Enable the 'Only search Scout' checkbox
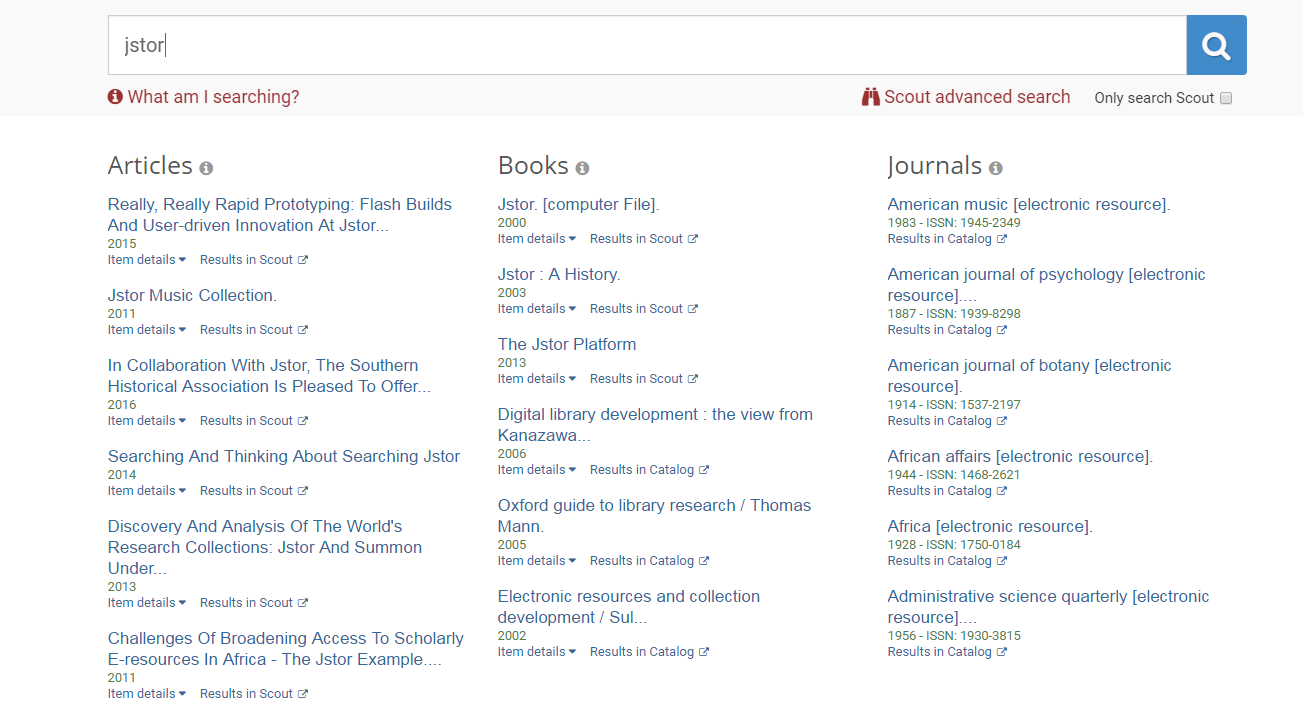The image size is (1303, 706). pyautogui.click(x=1226, y=98)
